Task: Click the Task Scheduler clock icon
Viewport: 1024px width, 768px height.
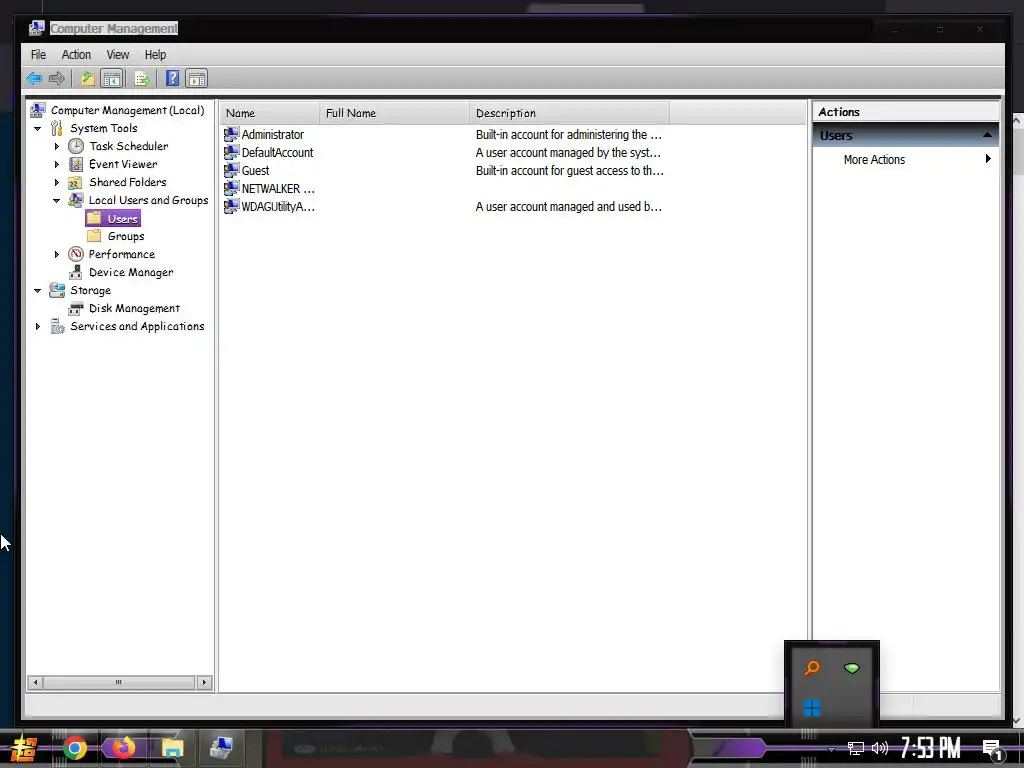Action: click(x=76, y=146)
